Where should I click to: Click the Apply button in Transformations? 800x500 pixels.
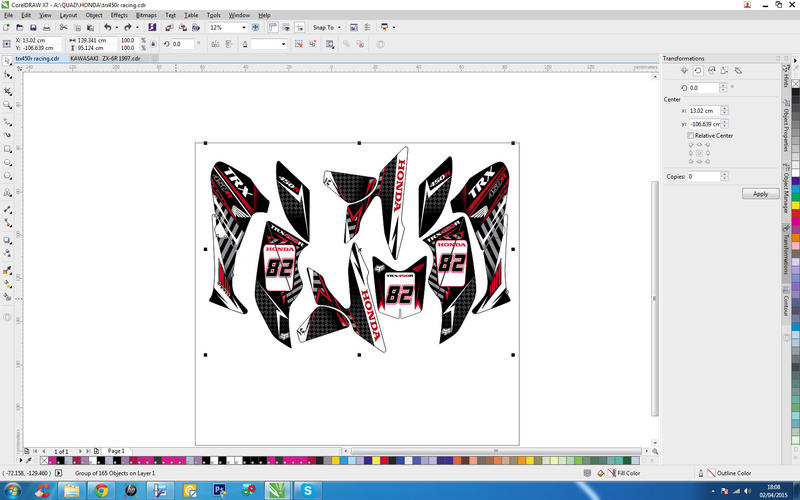click(x=760, y=194)
